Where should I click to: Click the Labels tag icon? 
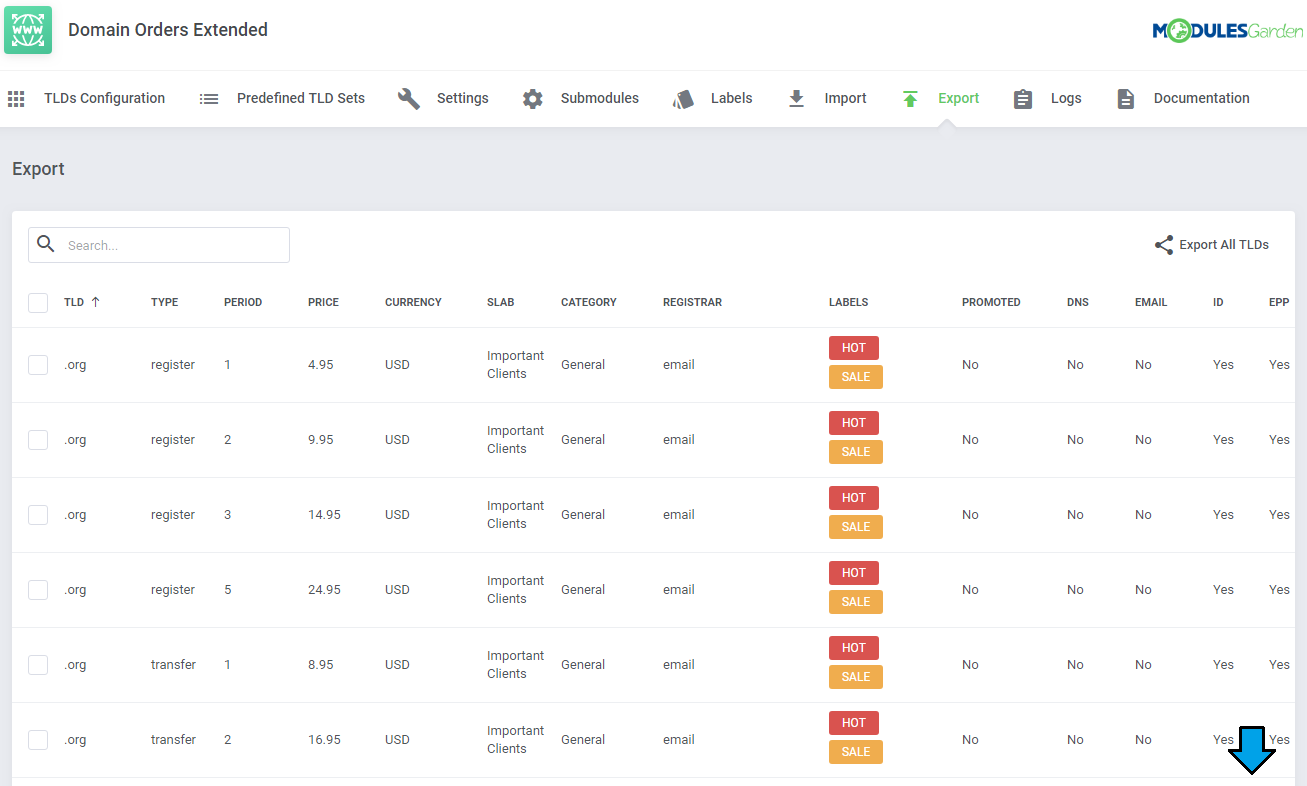683,99
